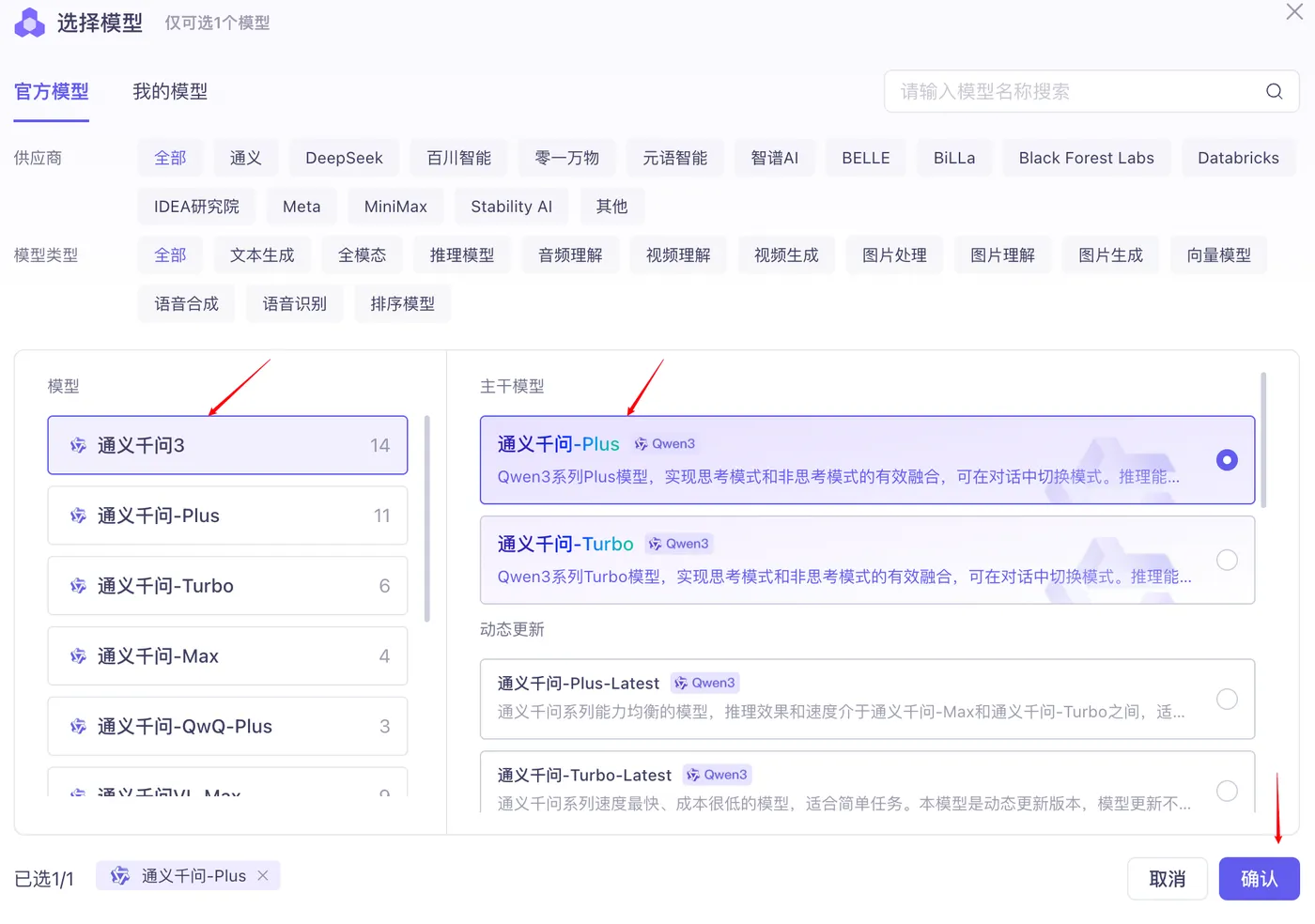
Task: Filter provider by MiniMax
Action: click(395, 207)
